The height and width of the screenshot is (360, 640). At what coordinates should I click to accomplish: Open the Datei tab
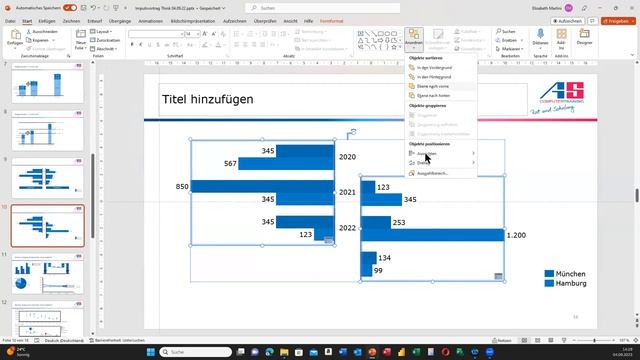point(10,21)
